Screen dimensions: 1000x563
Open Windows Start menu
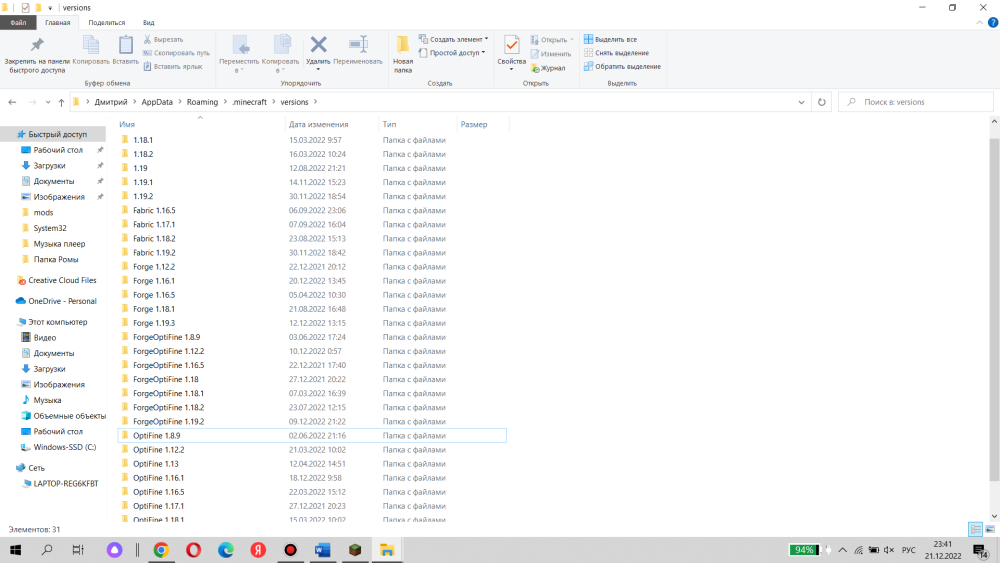(x=15, y=550)
